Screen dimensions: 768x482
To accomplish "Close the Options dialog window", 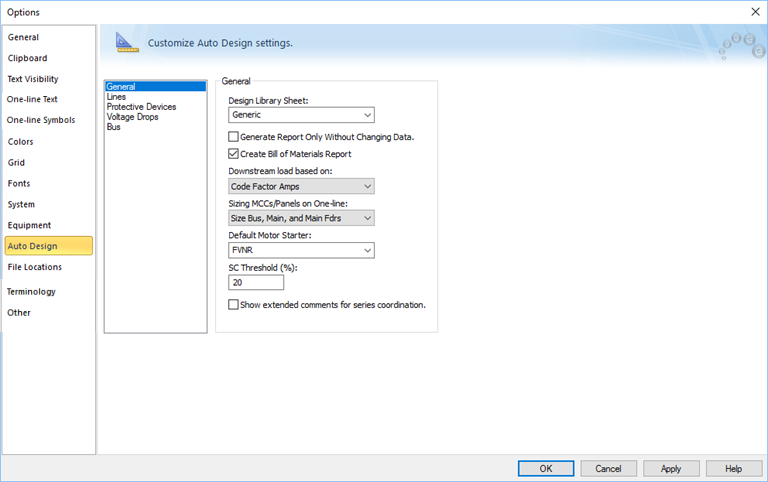I will [754, 11].
